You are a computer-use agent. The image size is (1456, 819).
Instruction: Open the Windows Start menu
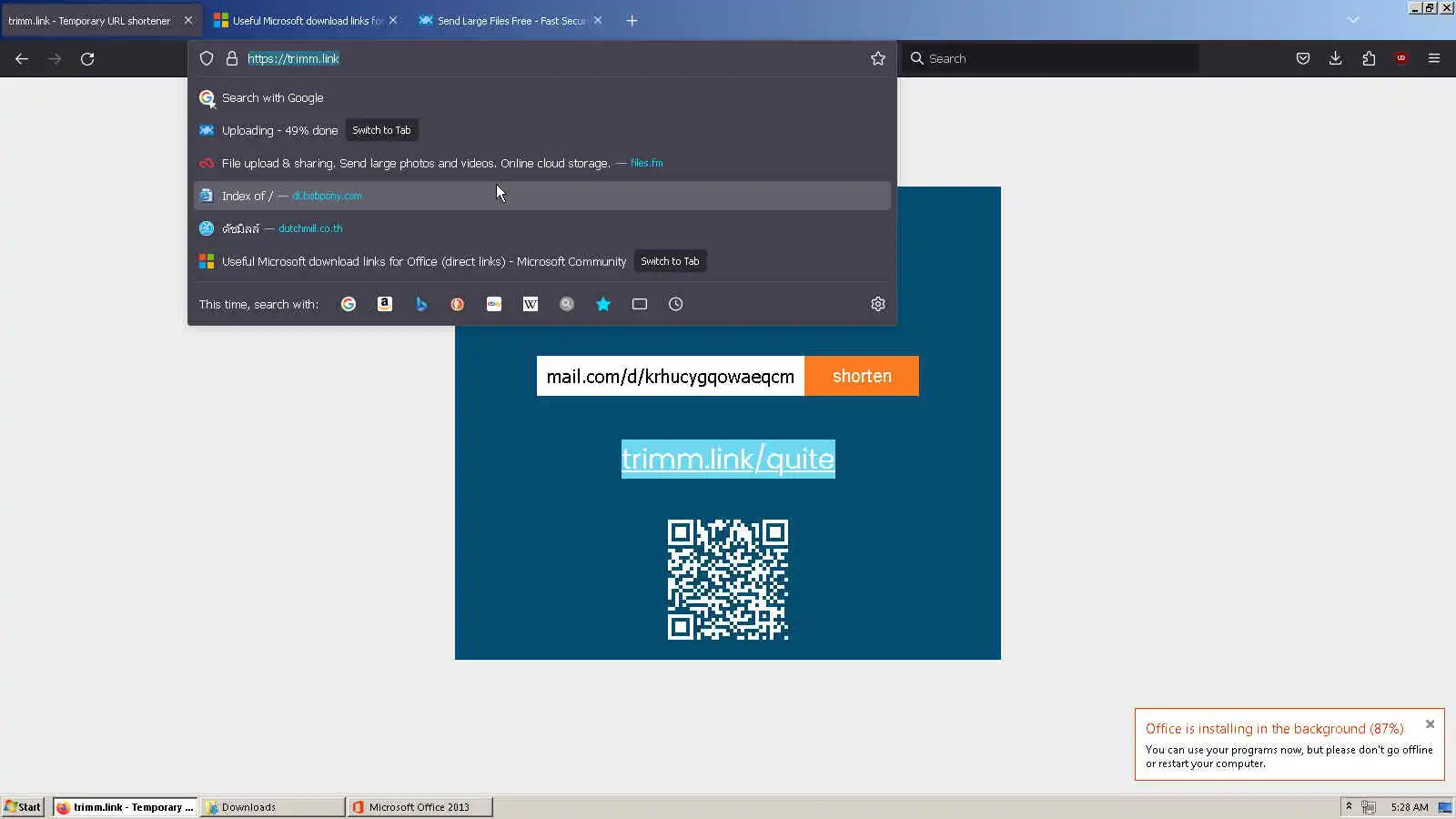[23, 806]
